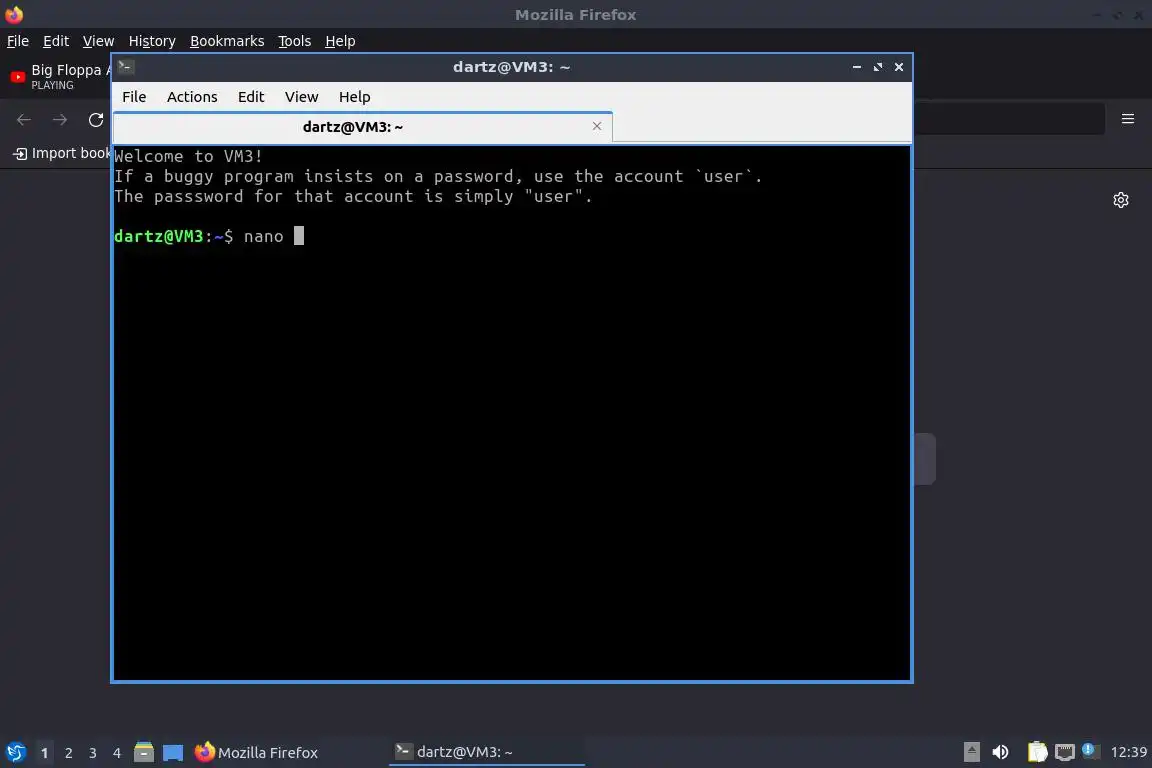
Task: Open Firefox Bookmarks menu
Action: (227, 41)
